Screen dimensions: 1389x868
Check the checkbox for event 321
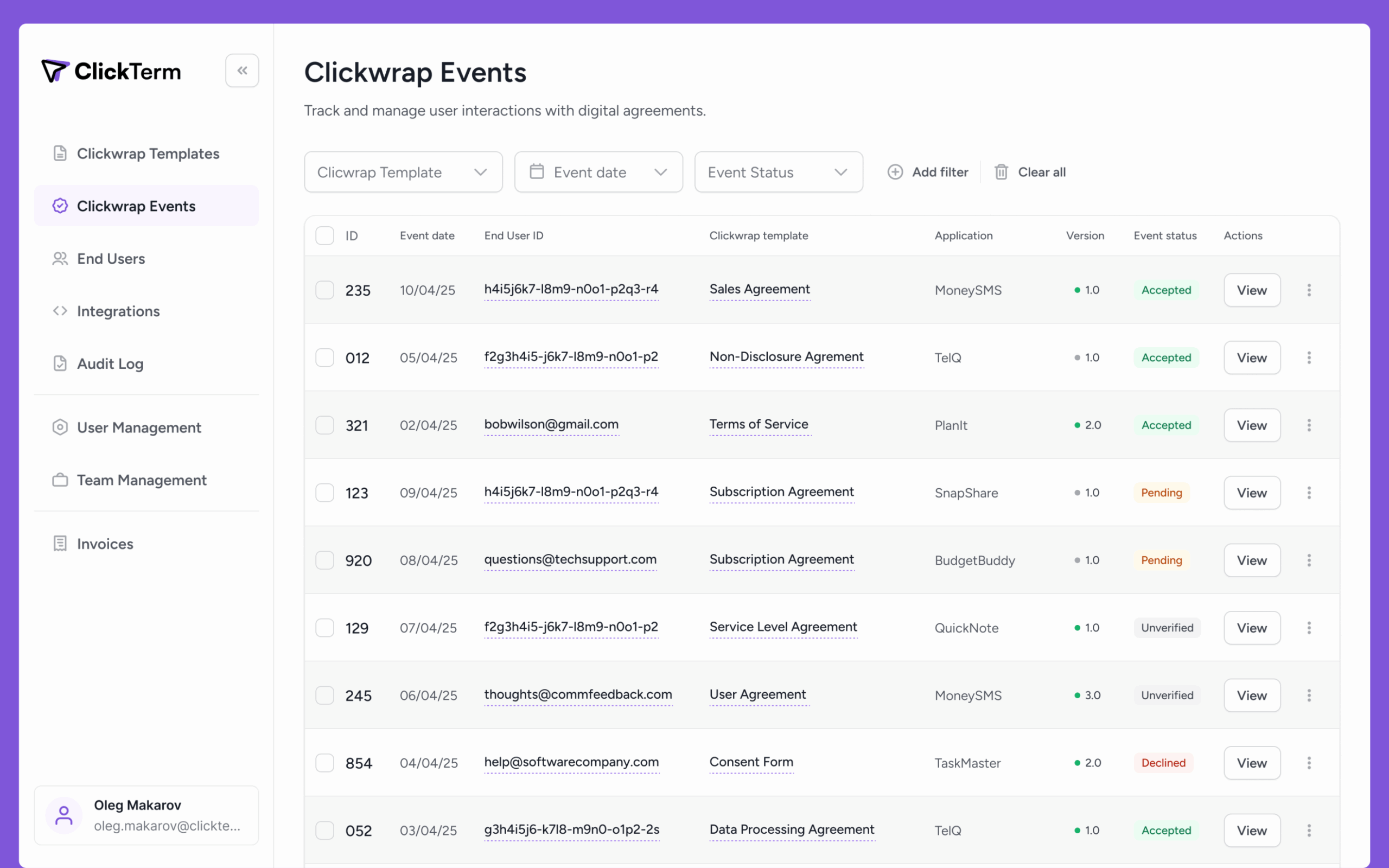pyautogui.click(x=325, y=425)
